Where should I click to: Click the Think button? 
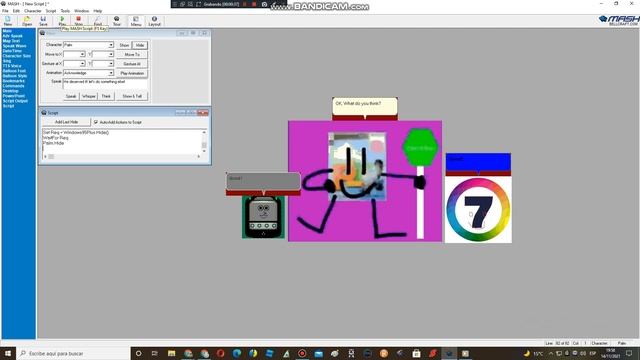106,96
